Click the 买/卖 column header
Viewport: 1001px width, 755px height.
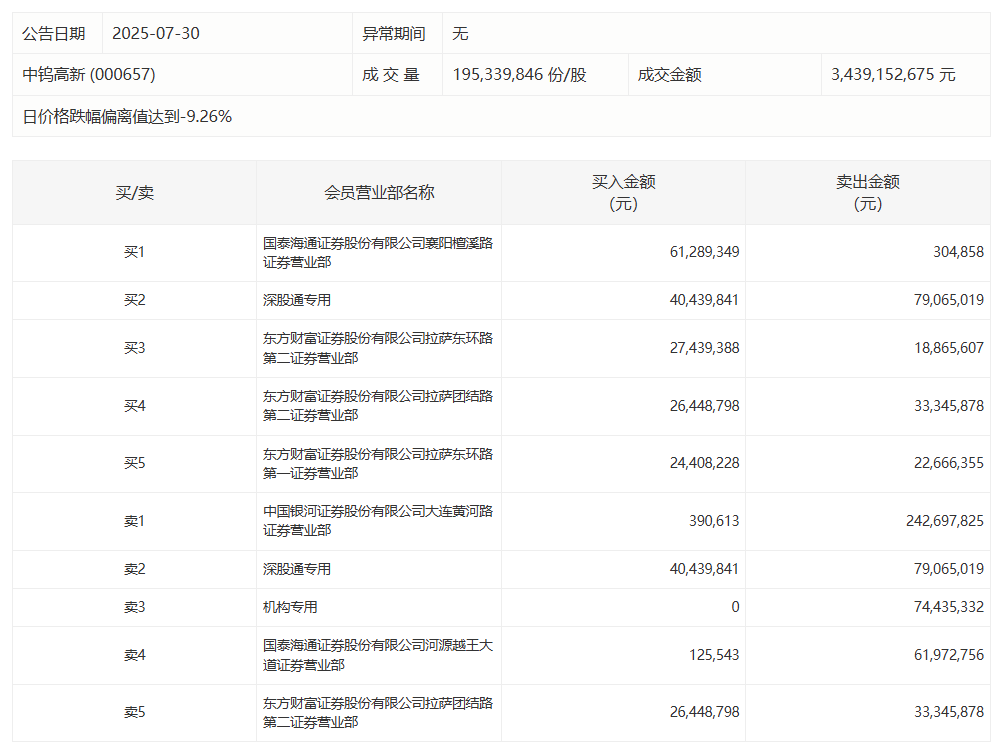(135, 193)
